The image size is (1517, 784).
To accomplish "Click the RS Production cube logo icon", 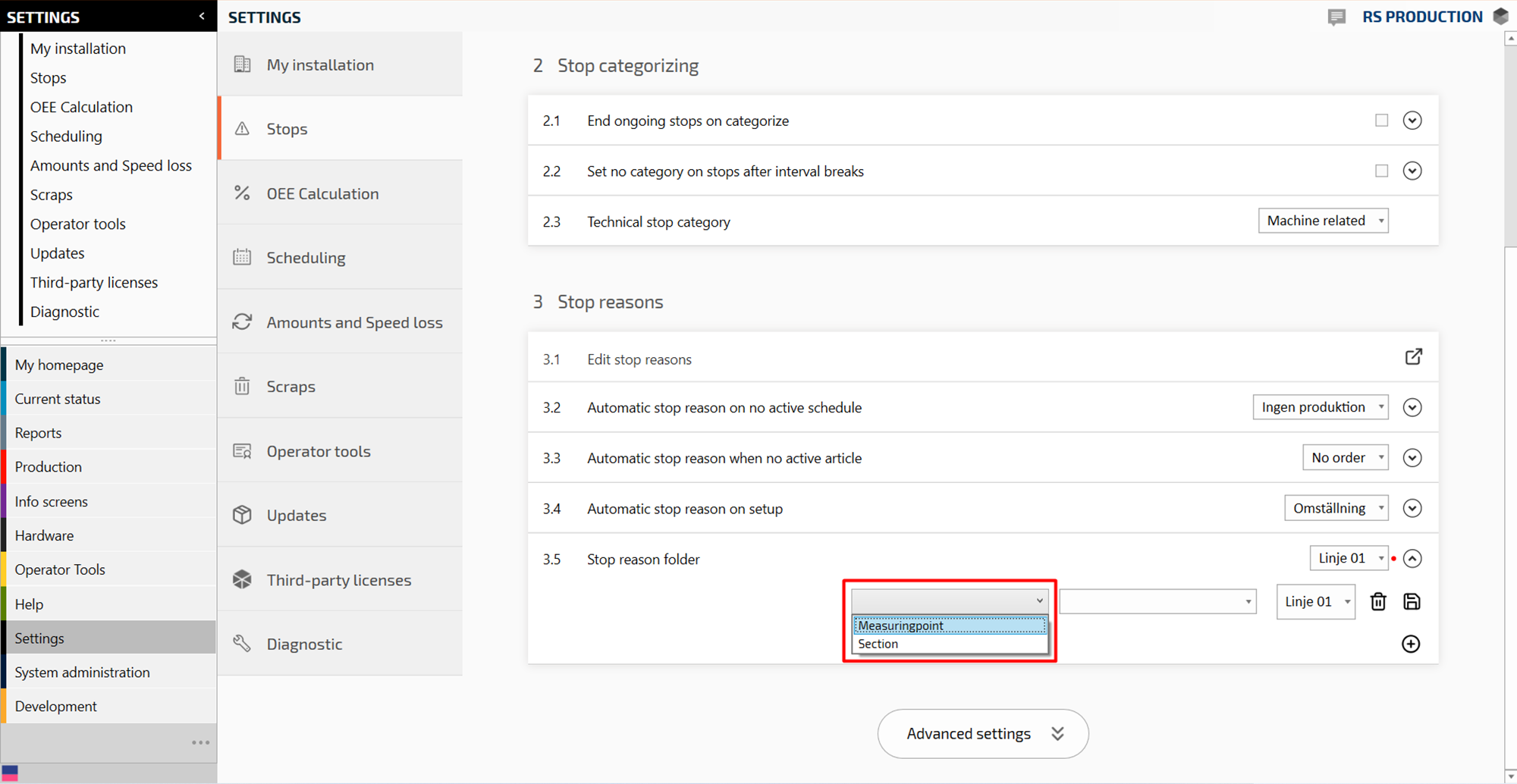I will (1500, 17).
